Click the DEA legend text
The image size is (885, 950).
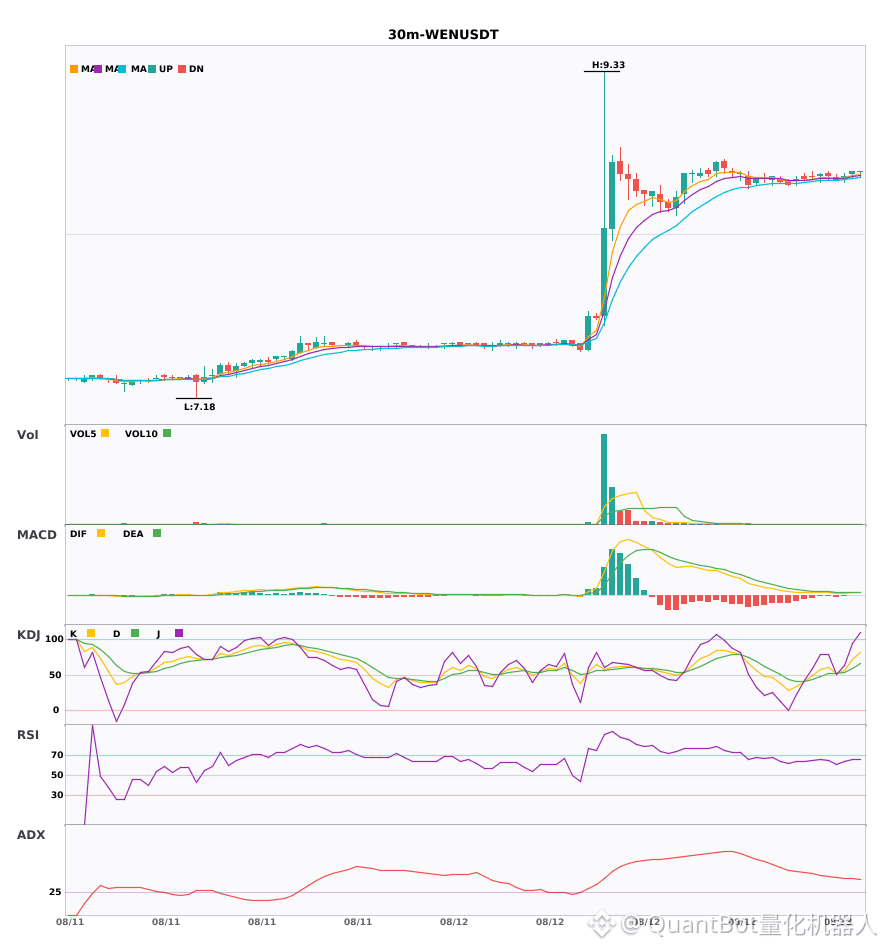(x=133, y=534)
